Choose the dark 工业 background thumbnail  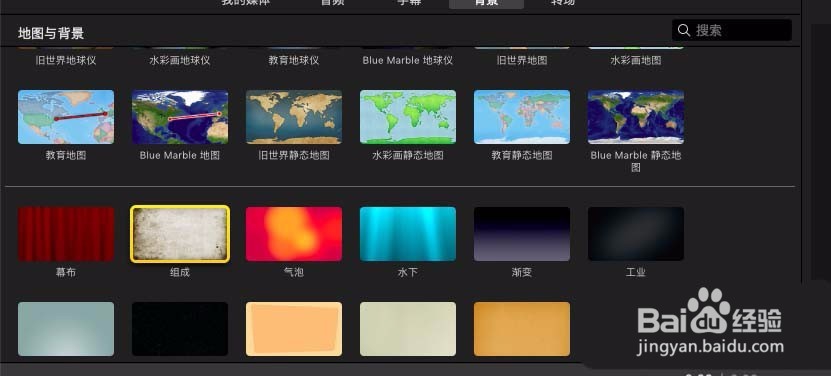click(635, 234)
